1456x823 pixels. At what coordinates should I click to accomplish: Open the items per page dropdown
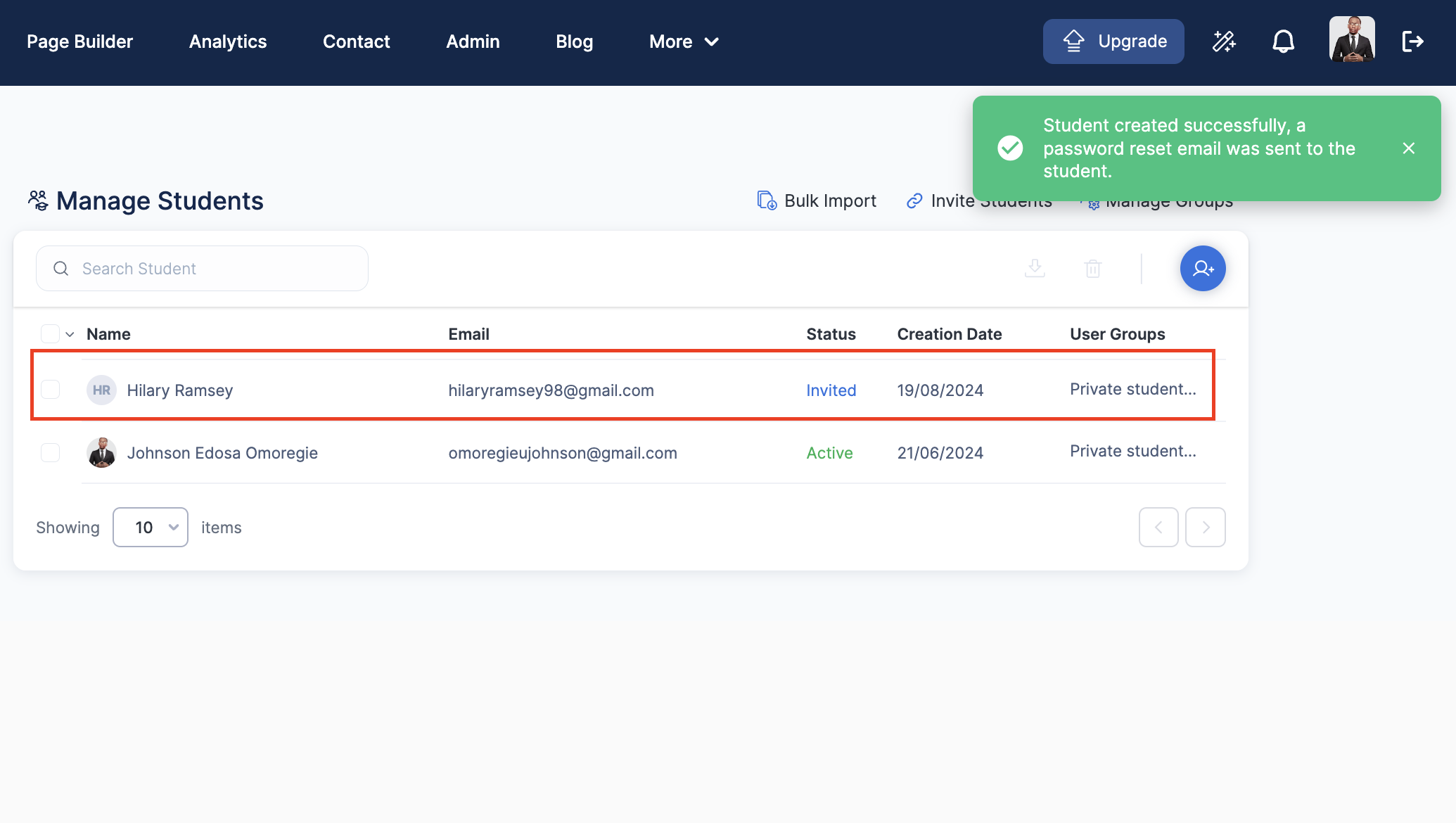click(x=151, y=528)
